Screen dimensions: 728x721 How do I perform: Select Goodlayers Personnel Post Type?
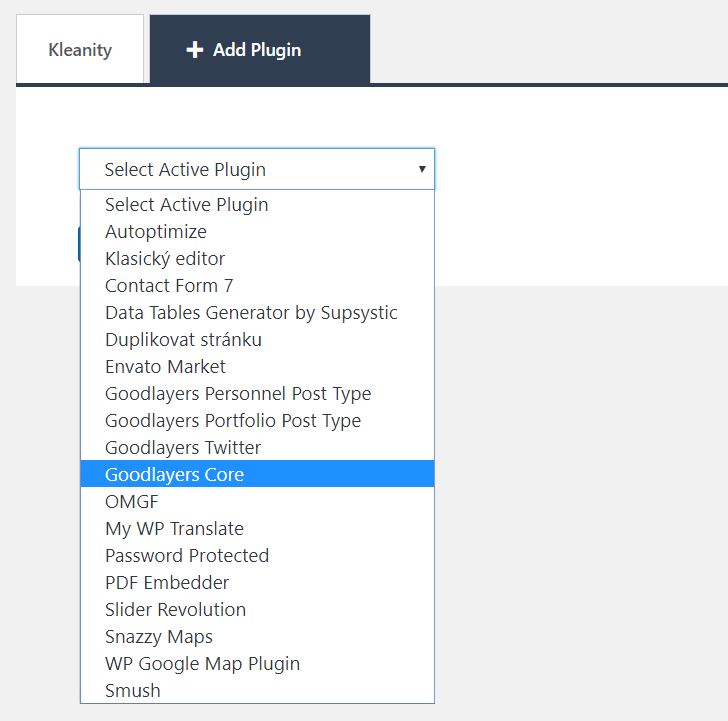(257, 393)
